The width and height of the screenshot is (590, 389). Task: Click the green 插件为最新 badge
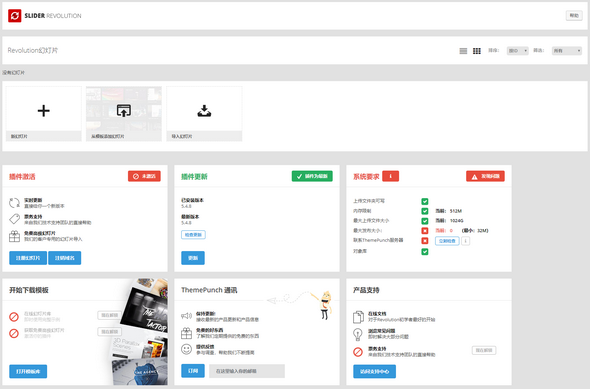[x=312, y=176]
